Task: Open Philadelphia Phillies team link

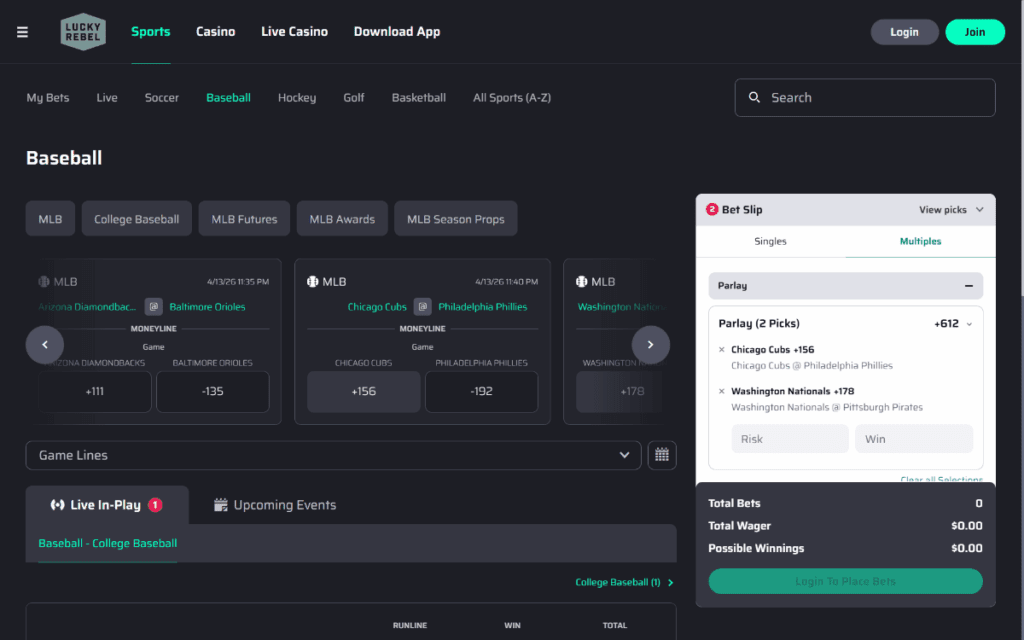Action: [483, 307]
